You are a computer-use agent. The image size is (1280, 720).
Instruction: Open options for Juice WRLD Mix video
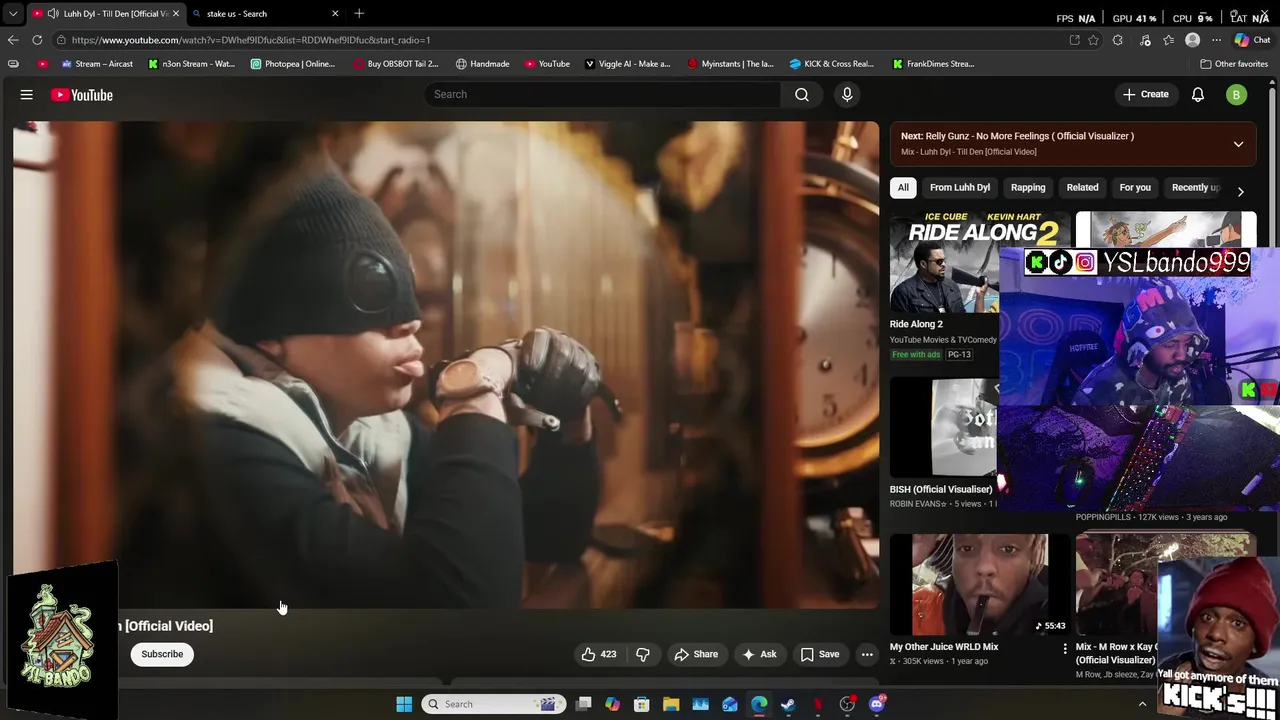1065,649
